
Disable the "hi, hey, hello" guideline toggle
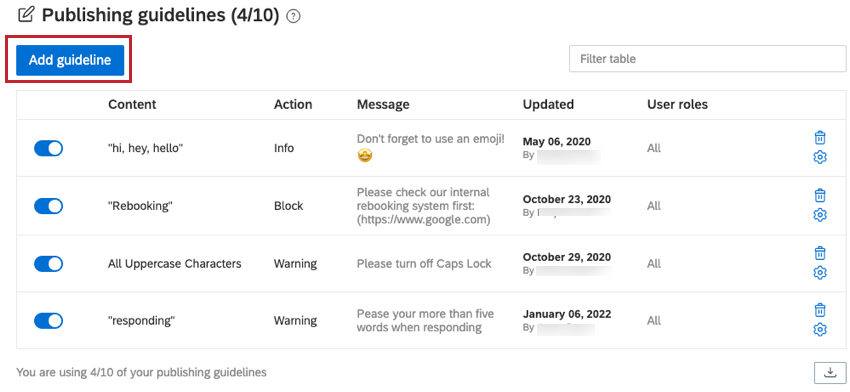(48, 149)
